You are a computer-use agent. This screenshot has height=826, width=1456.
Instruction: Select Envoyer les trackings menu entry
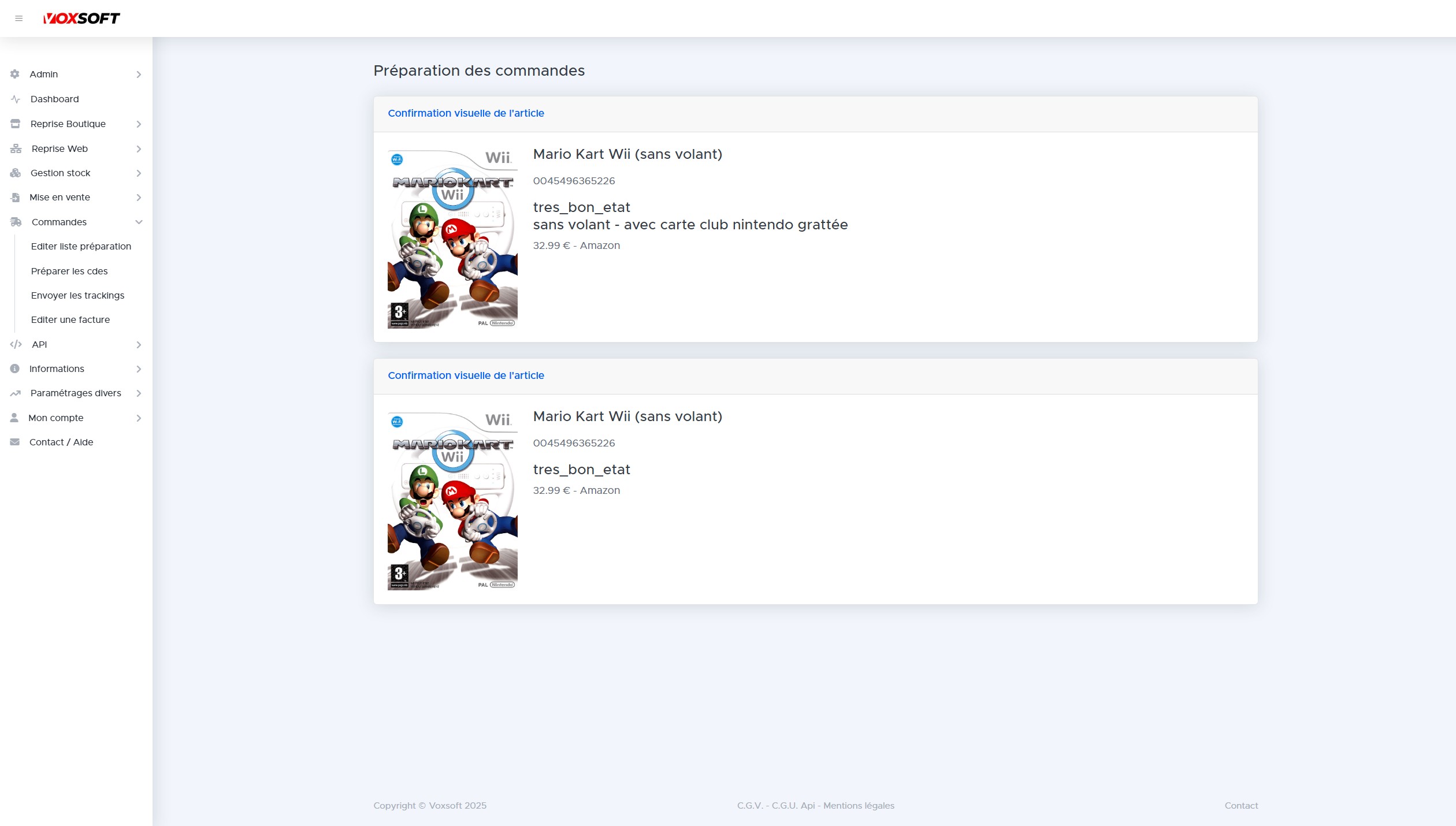click(77, 295)
